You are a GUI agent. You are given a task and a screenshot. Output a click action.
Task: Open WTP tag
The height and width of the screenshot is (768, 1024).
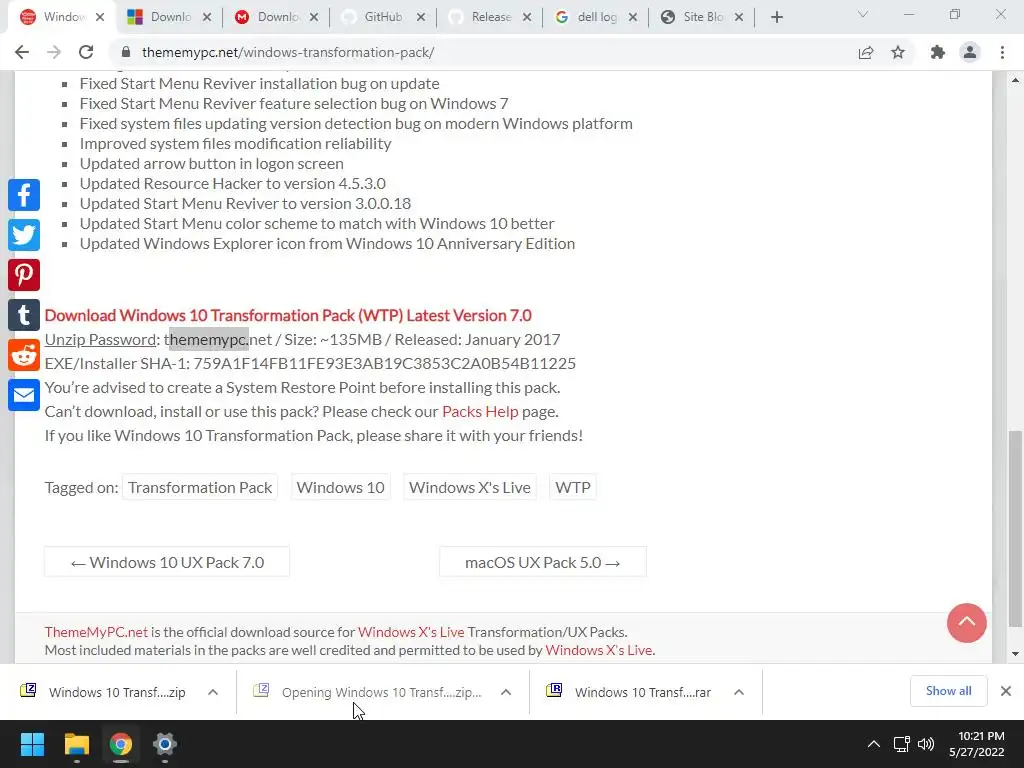point(573,488)
